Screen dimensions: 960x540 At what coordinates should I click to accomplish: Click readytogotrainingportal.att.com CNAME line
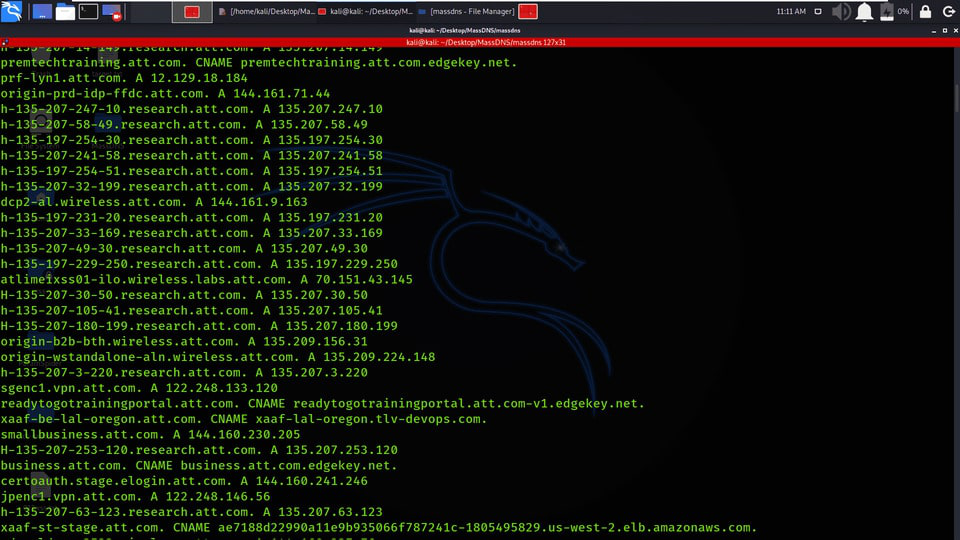pos(323,403)
